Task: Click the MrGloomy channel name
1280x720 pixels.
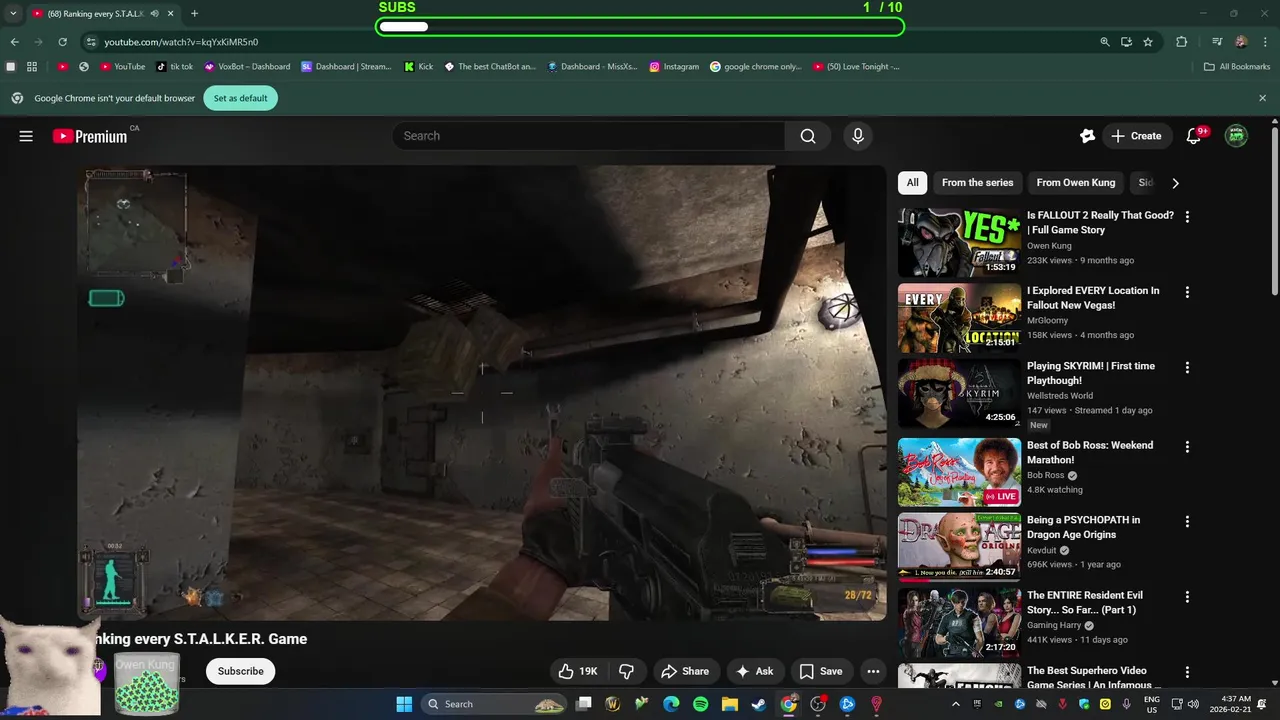Action: click(x=1047, y=321)
